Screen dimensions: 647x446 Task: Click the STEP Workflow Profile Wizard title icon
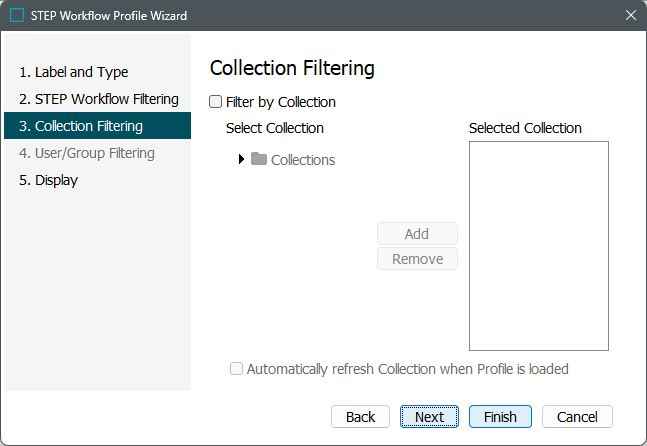pyautogui.click(x=17, y=16)
